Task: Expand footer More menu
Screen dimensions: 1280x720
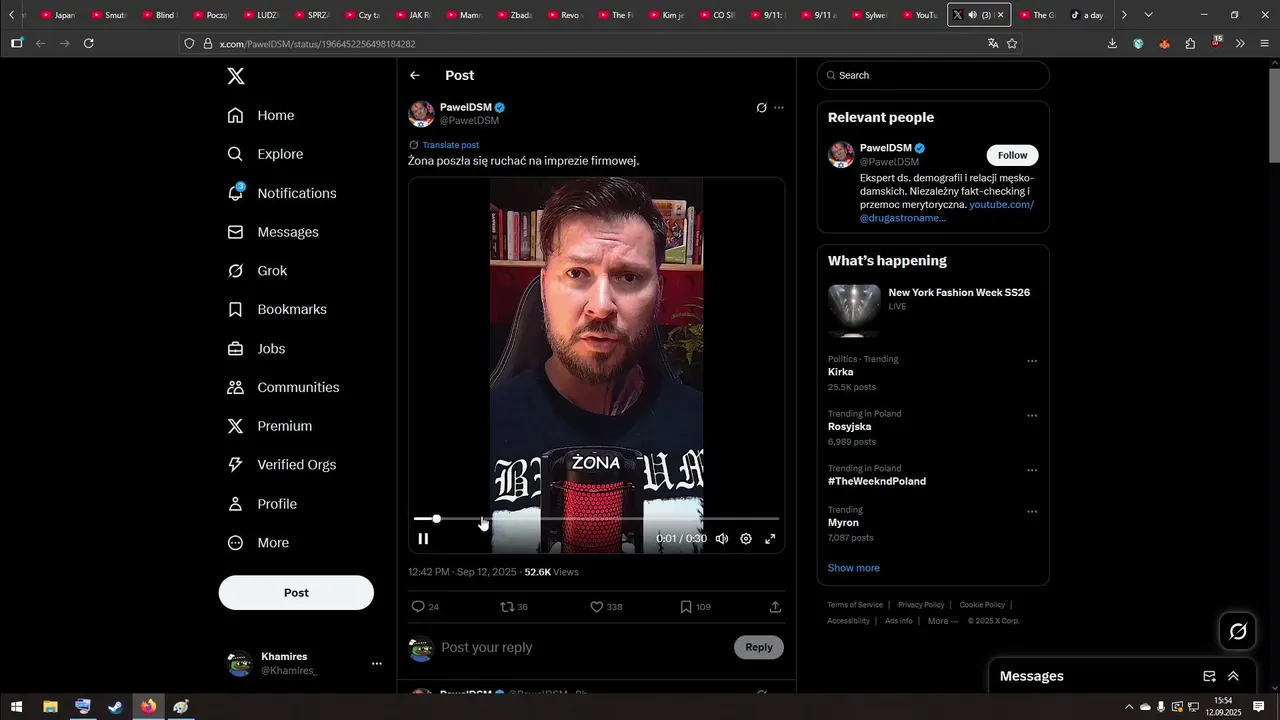Action: coord(942,621)
